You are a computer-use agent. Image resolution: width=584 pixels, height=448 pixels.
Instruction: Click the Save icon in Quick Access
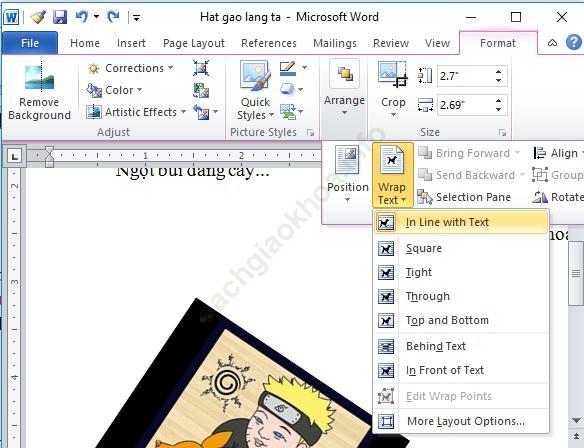tap(60, 17)
